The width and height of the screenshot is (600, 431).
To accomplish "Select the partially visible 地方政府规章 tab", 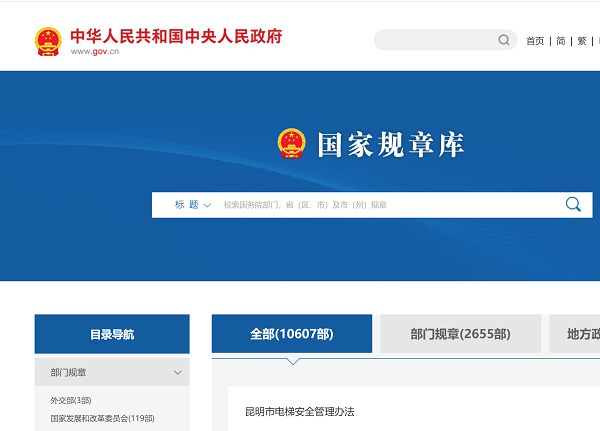I will [x=574, y=334].
